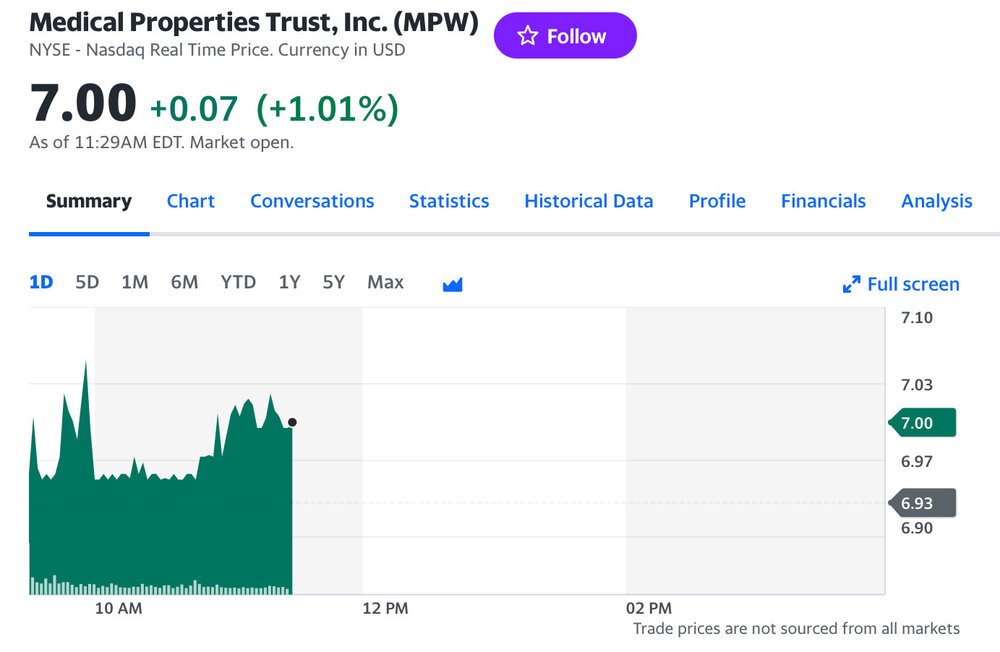Select the Summary tab
The image size is (1000, 652).
coord(89,201)
